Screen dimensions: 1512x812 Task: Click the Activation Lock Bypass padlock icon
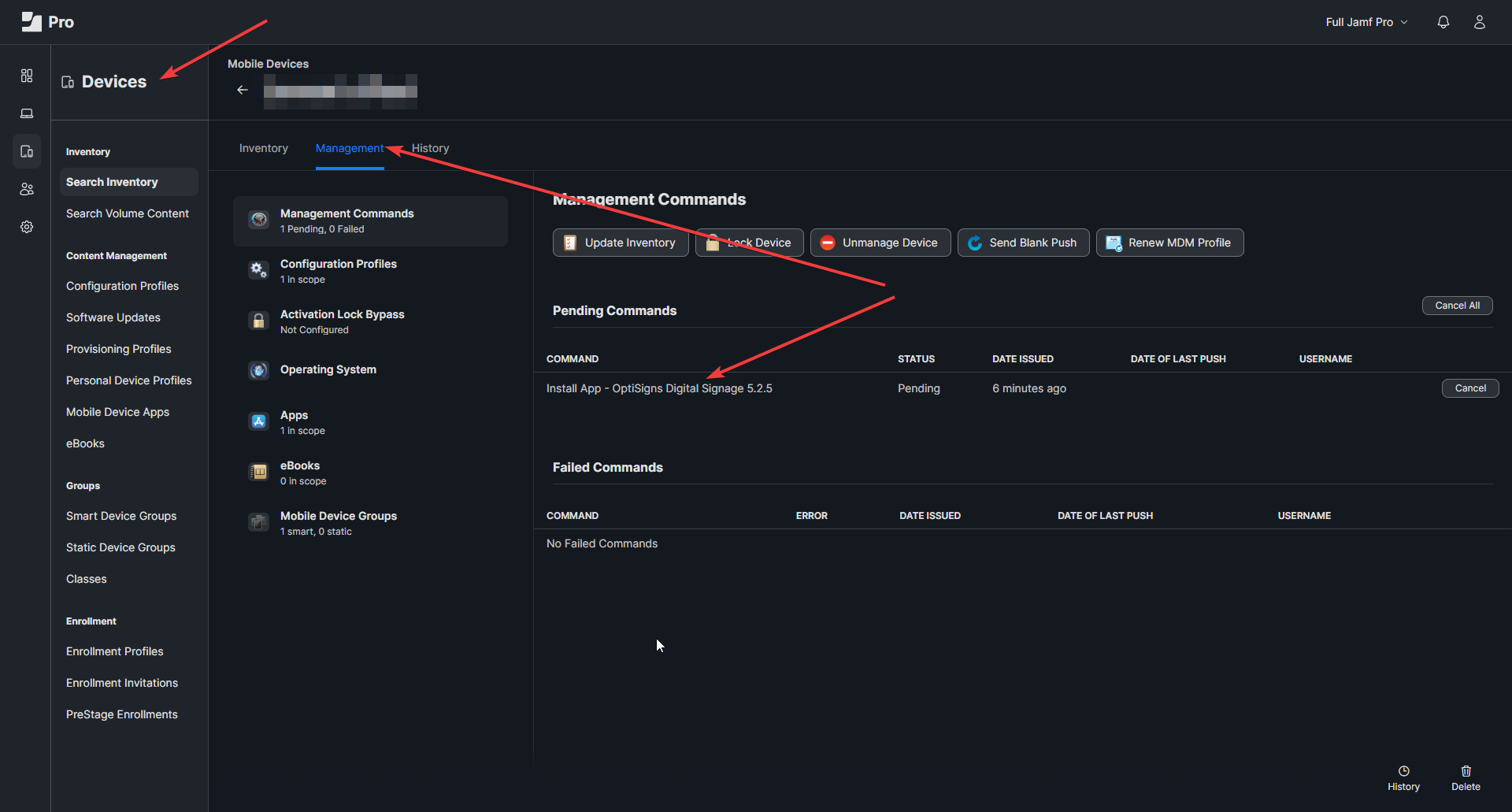click(258, 321)
